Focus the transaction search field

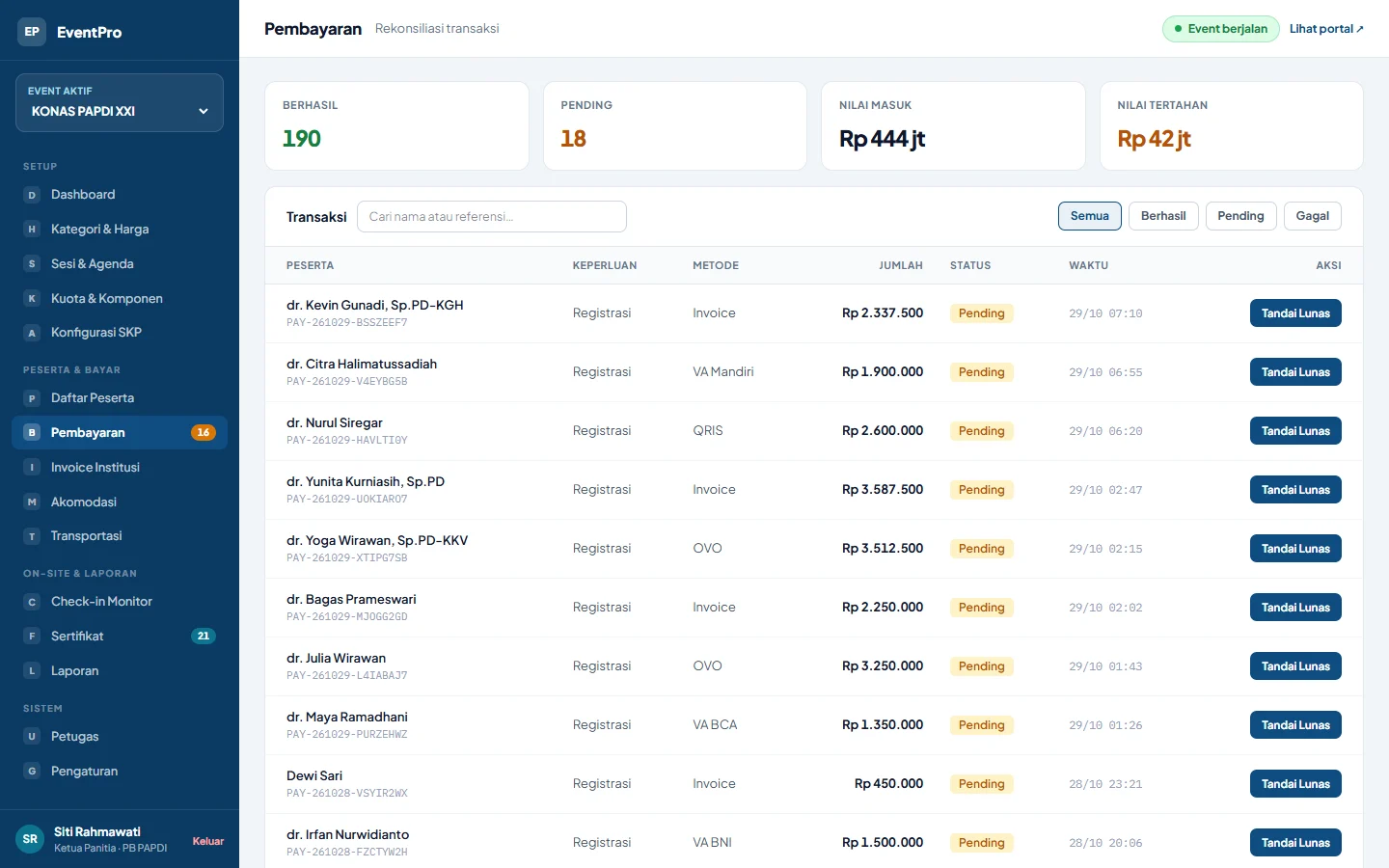coord(492,217)
